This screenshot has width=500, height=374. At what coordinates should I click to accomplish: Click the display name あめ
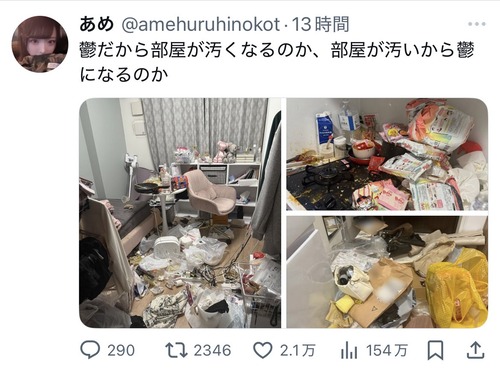tap(97, 24)
